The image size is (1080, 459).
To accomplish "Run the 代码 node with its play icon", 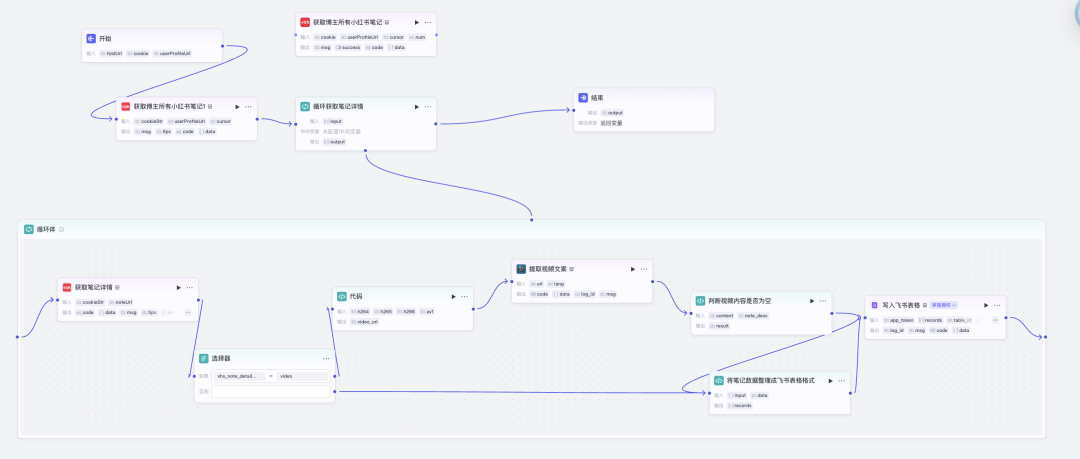I will [453, 296].
